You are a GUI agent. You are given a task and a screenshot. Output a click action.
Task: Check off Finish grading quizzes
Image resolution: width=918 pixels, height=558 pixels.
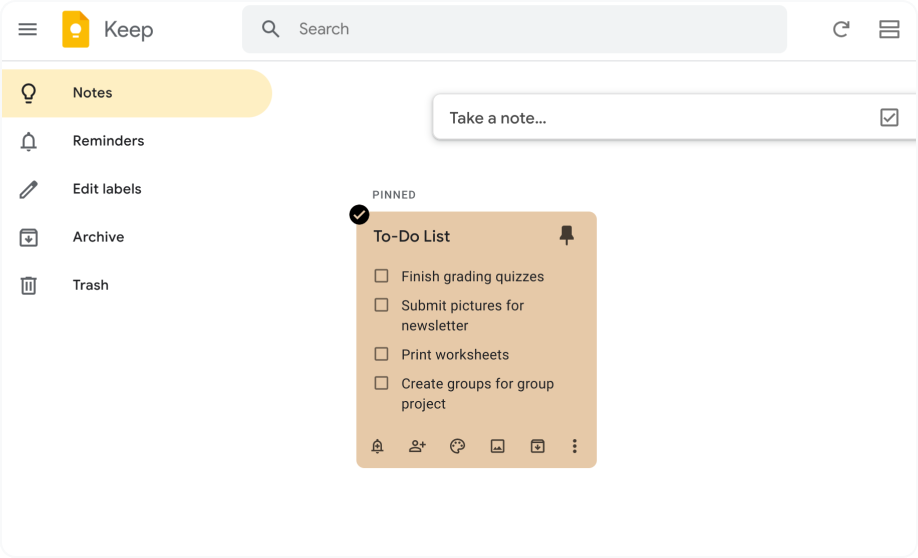[x=381, y=276]
